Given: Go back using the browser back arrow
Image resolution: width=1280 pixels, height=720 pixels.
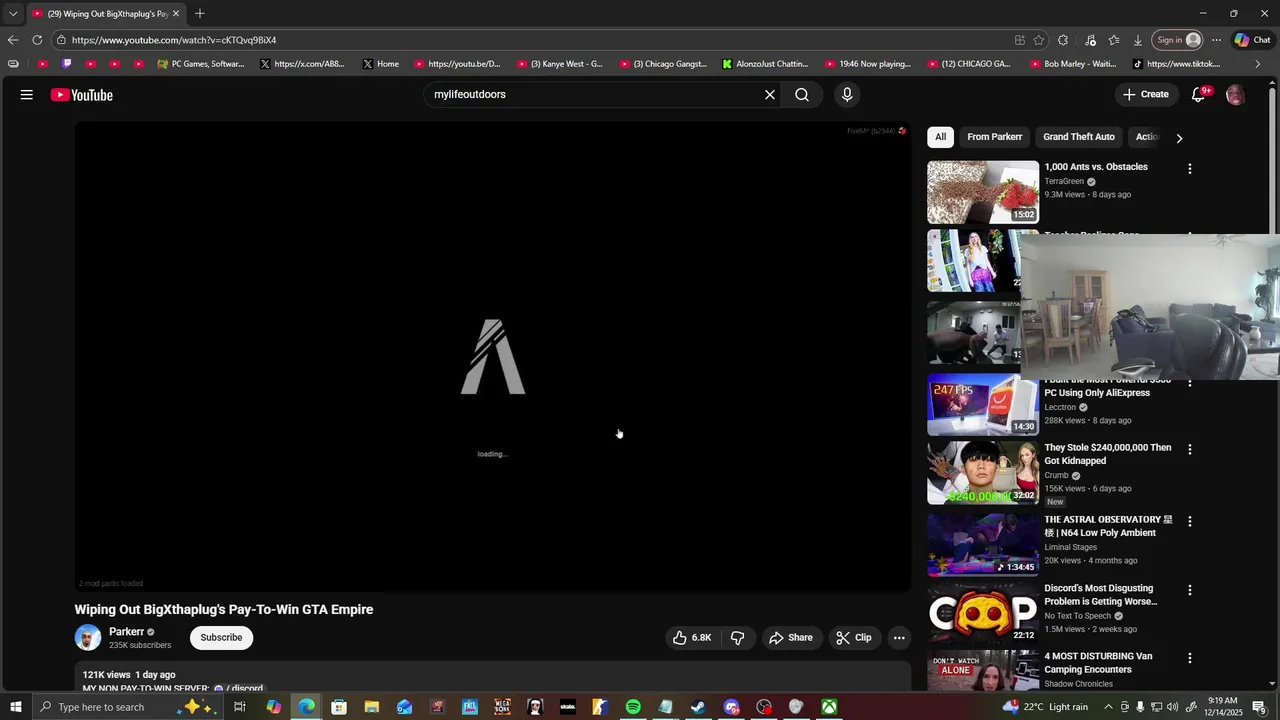Looking at the screenshot, I should [12, 40].
